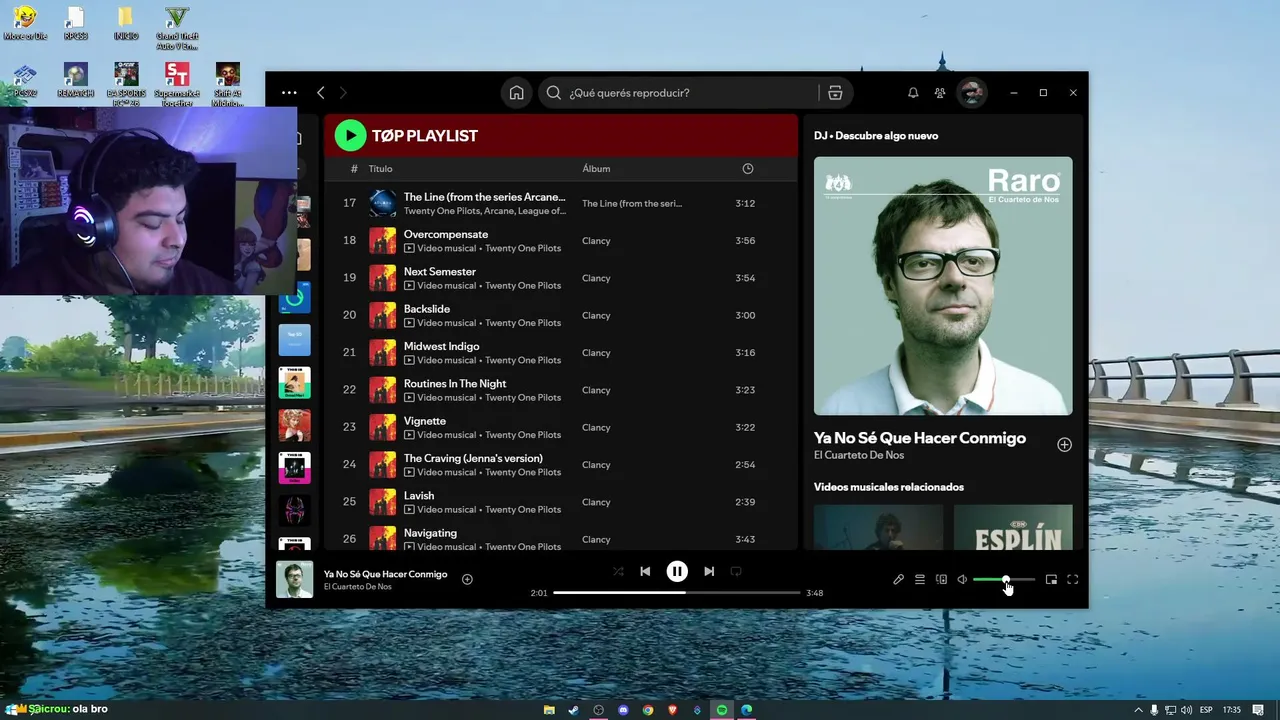The height and width of the screenshot is (720, 1280).
Task: Go to Spotify Home
Action: (x=516, y=93)
